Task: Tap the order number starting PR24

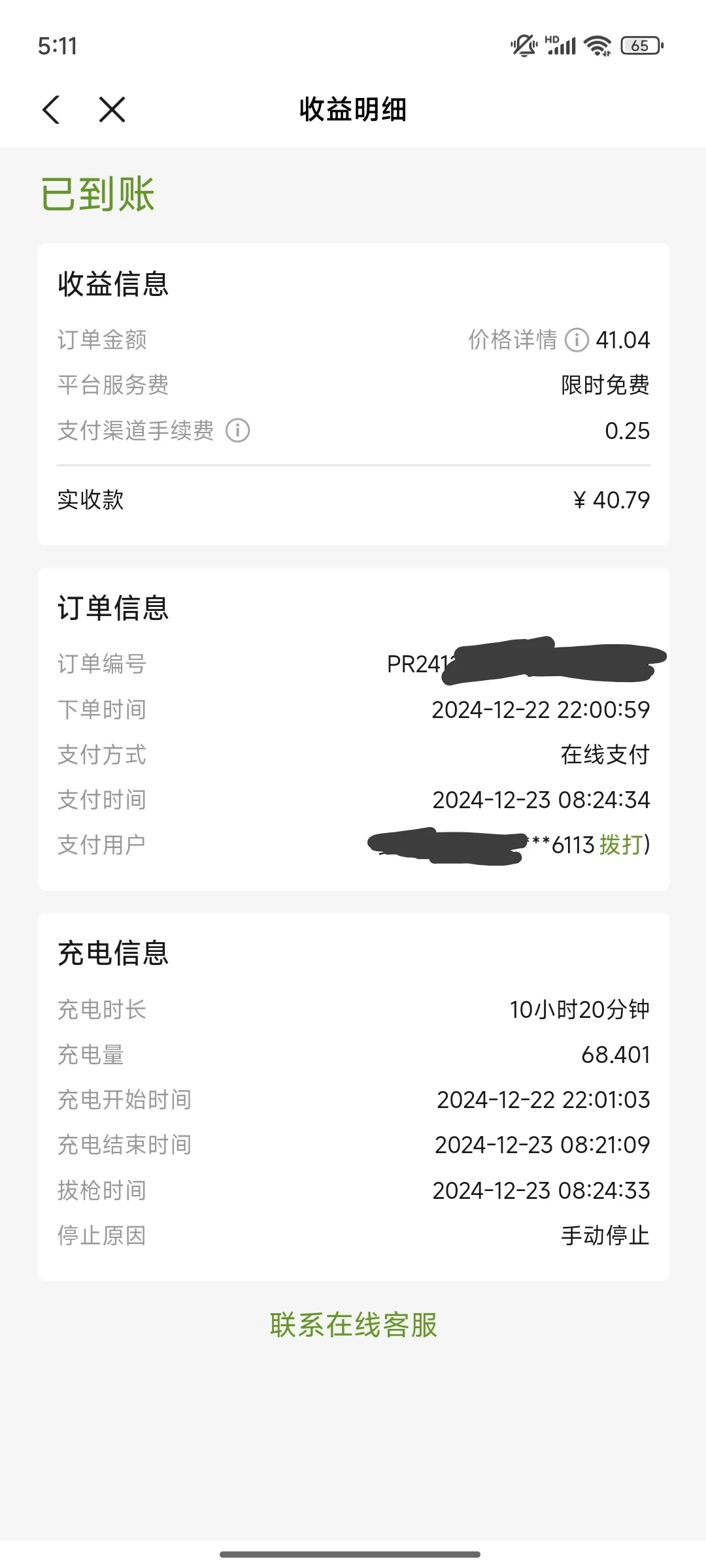Action: (x=526, y=662)
